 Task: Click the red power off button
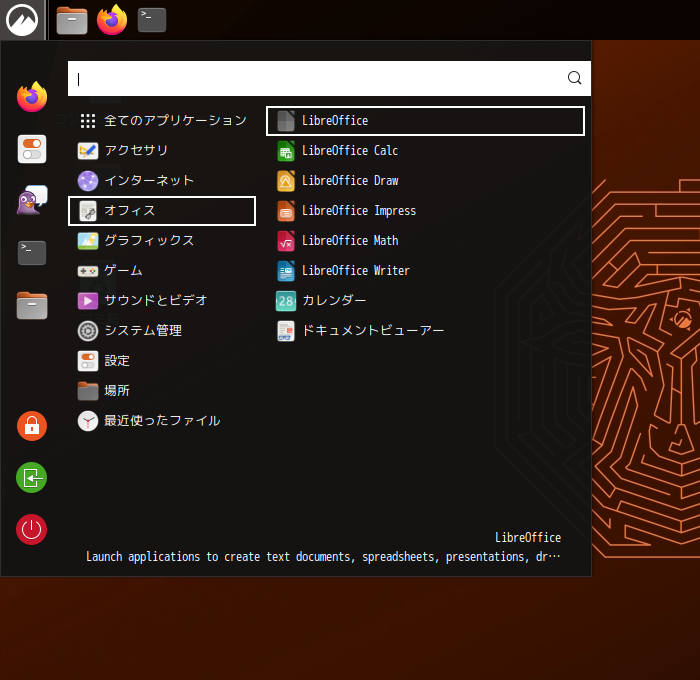click(32, 530)
